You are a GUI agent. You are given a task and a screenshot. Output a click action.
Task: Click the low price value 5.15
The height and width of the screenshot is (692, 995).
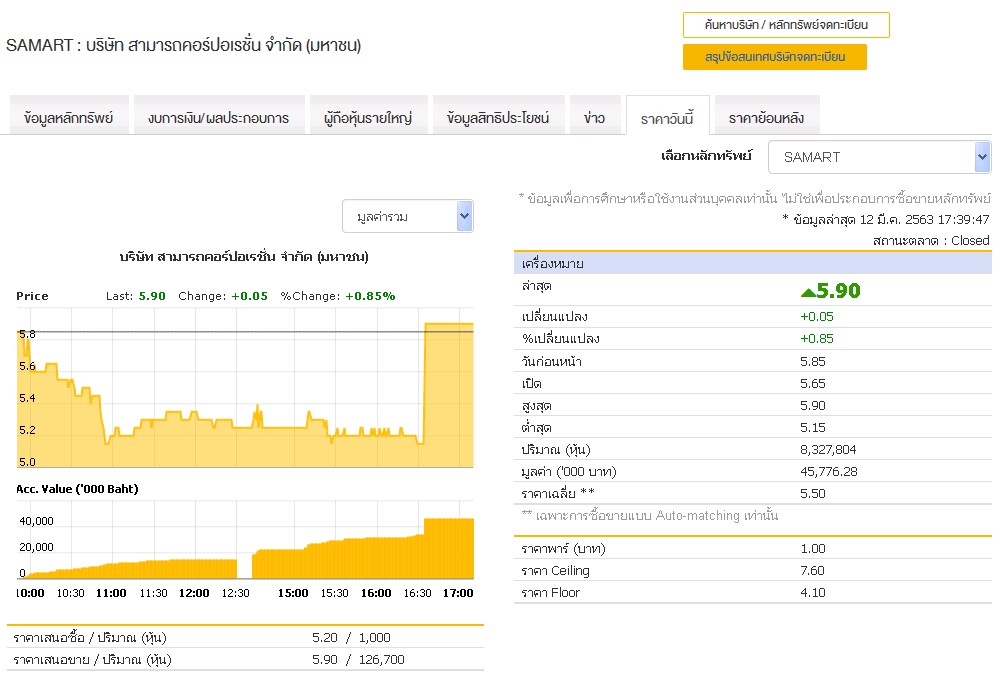[813, 428]
